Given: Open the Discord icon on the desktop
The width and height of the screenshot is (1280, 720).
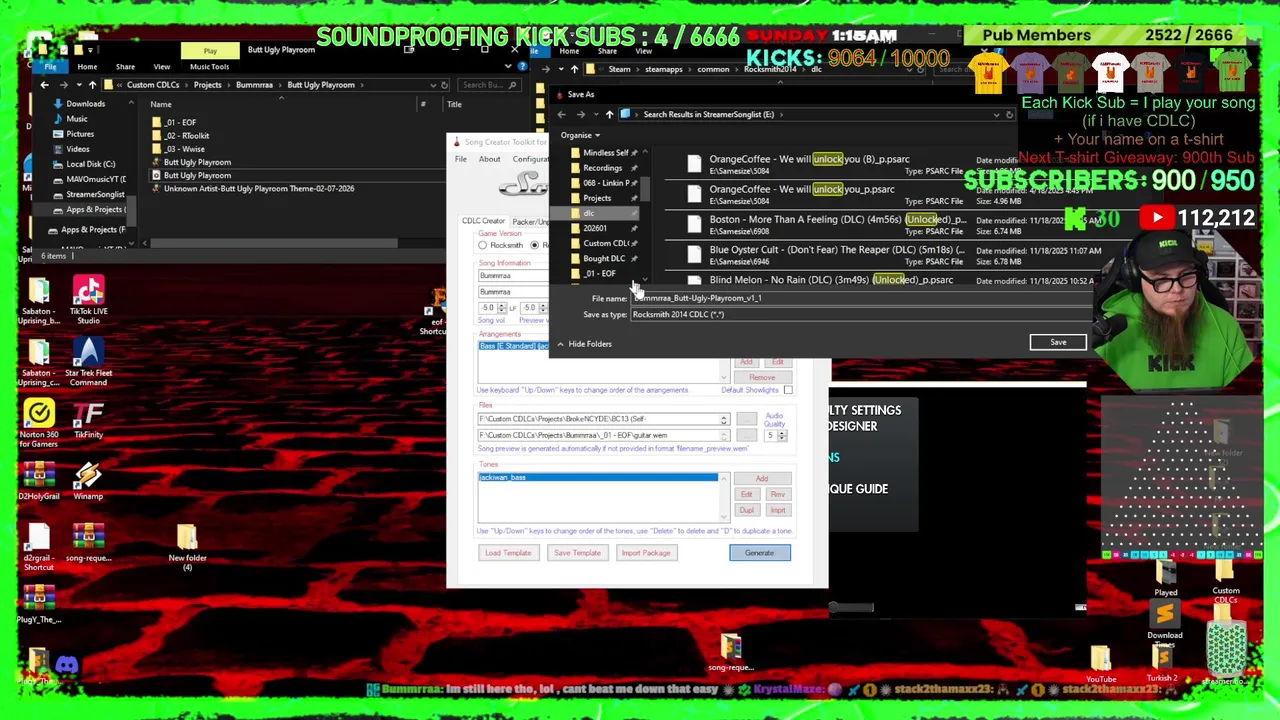Looking at the screenshot, I should (x=67, y=664).
